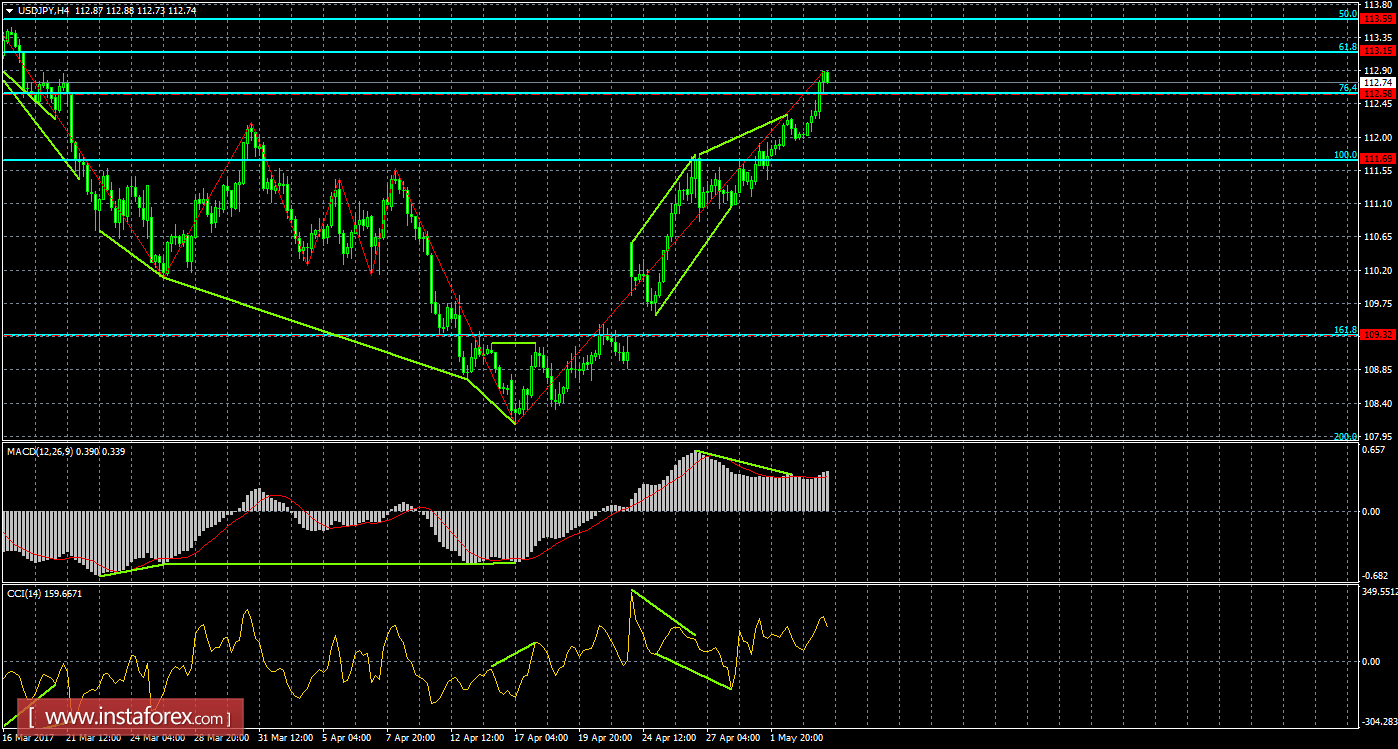Click the 16 Mar 2017 date label
1398x749 pixels.
[30, 738]
